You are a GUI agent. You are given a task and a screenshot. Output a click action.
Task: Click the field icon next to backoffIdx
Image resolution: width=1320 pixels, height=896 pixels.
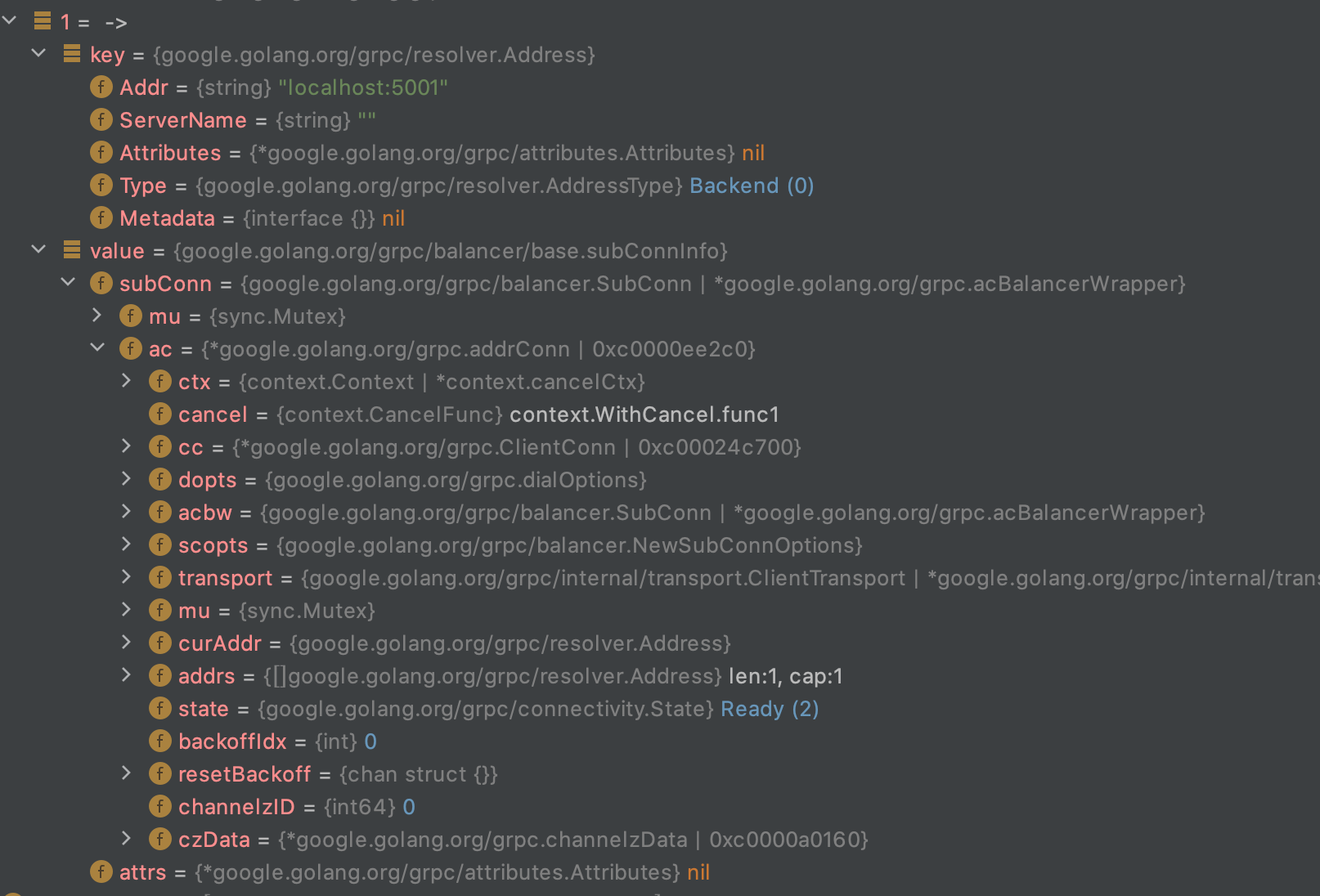(x=160, y=741)
